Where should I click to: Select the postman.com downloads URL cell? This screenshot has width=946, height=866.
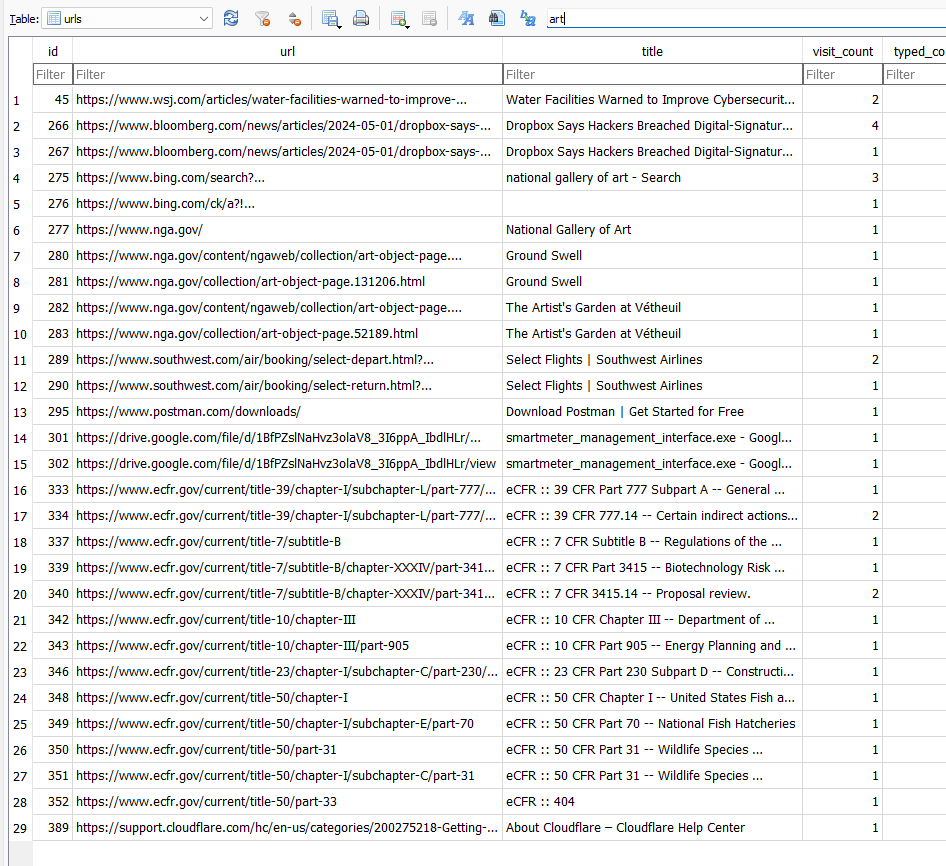point(287,412)
